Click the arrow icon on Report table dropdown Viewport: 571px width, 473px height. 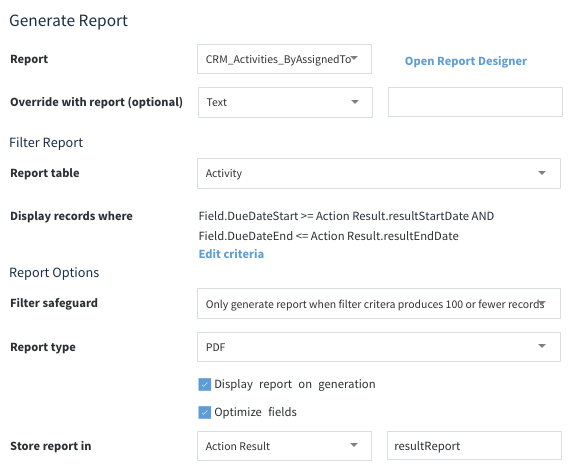click(x=542, y=173)
